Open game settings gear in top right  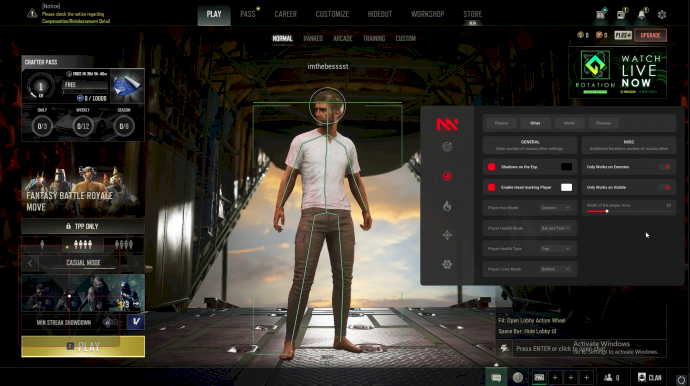click(662, 15)
